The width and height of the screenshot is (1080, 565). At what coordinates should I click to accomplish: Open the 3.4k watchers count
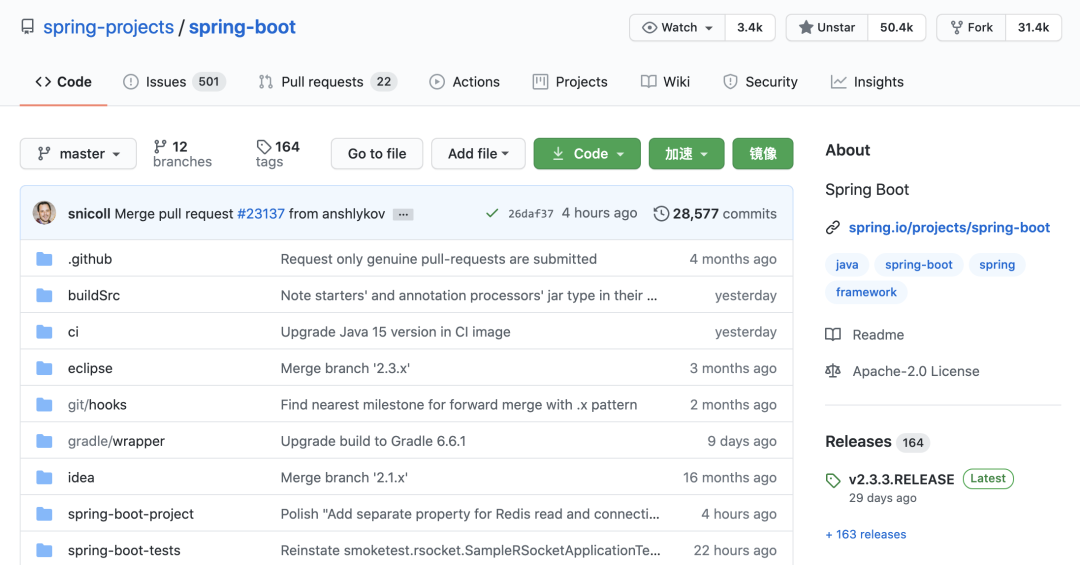(x=750, y=28)
